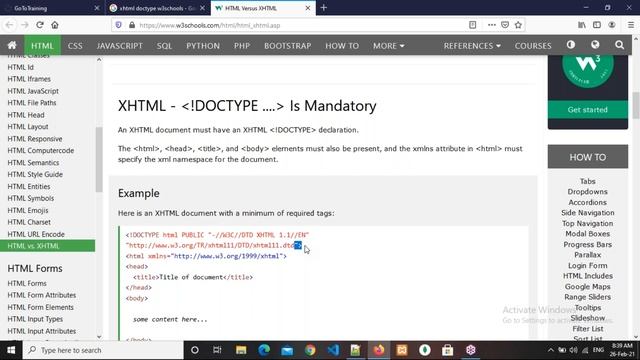Toggle dark mode contrast icon
Screen dimensions: 640x360
coord(571,45)
